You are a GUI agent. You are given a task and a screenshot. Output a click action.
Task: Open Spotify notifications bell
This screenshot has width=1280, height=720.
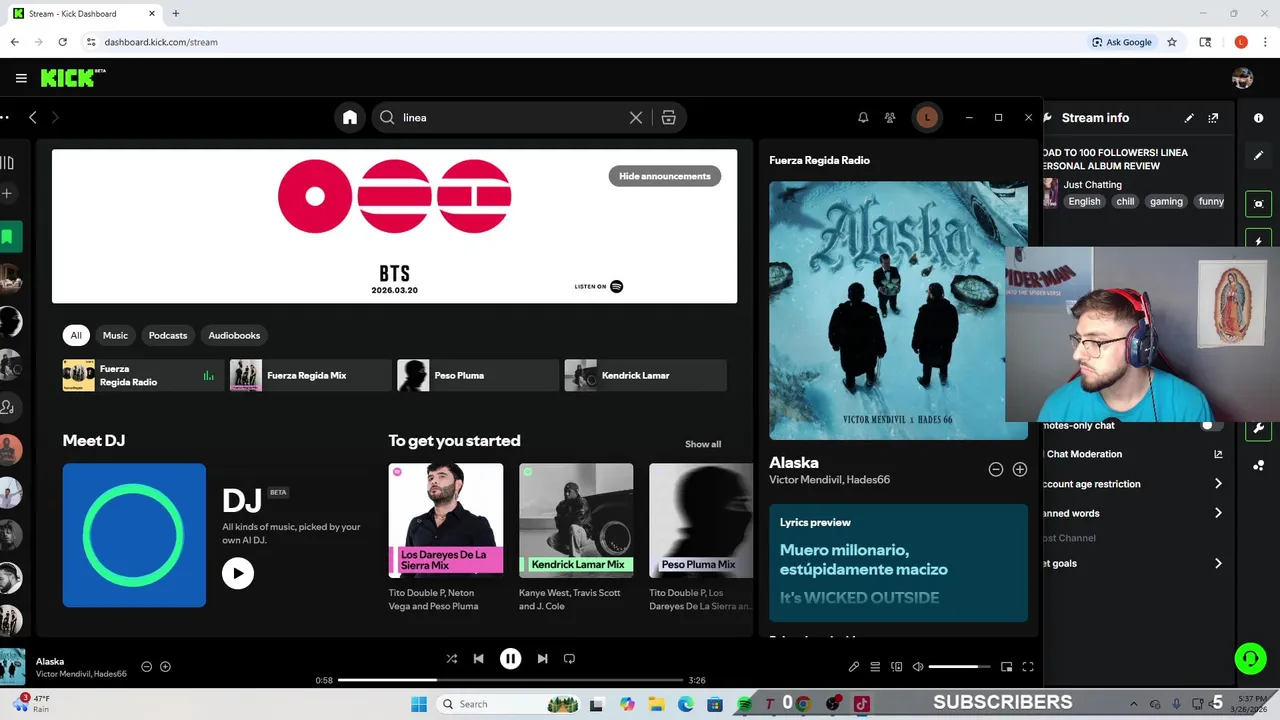(x=863, y=118)
